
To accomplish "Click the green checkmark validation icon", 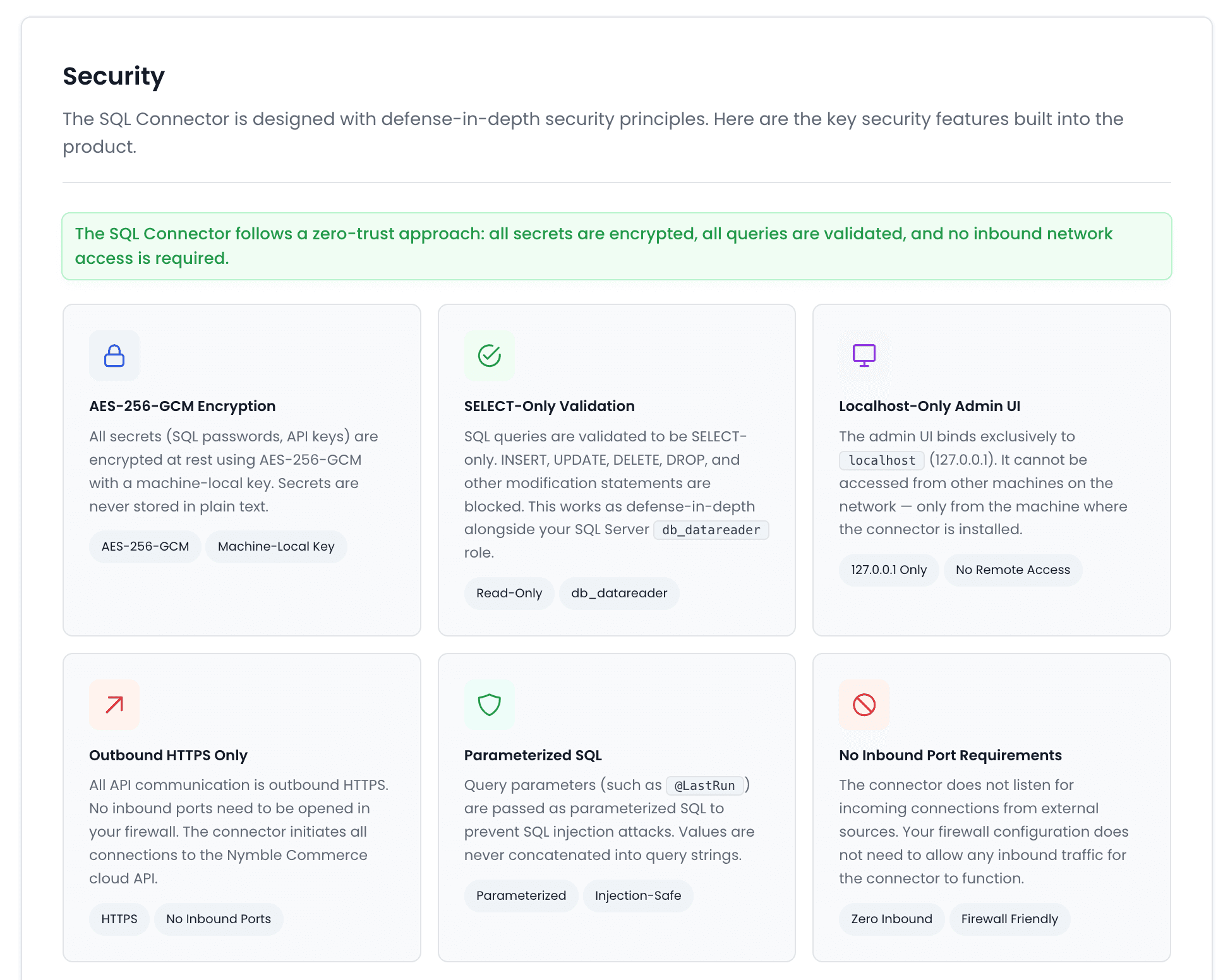I will coord(489,356).
